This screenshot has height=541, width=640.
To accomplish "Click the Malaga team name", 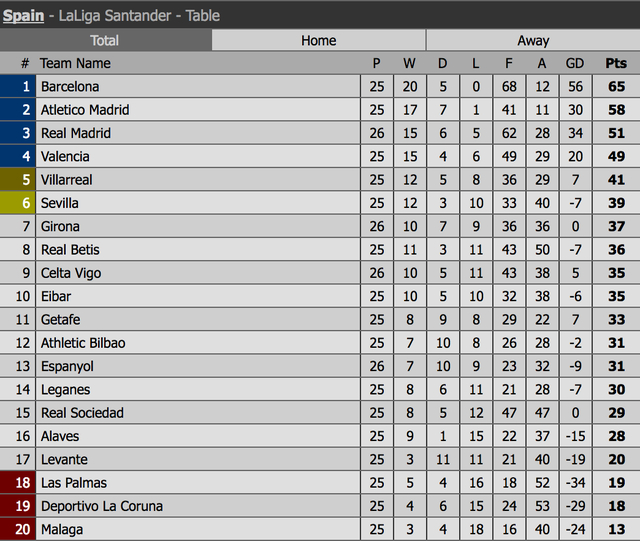I will coord(62,530).
